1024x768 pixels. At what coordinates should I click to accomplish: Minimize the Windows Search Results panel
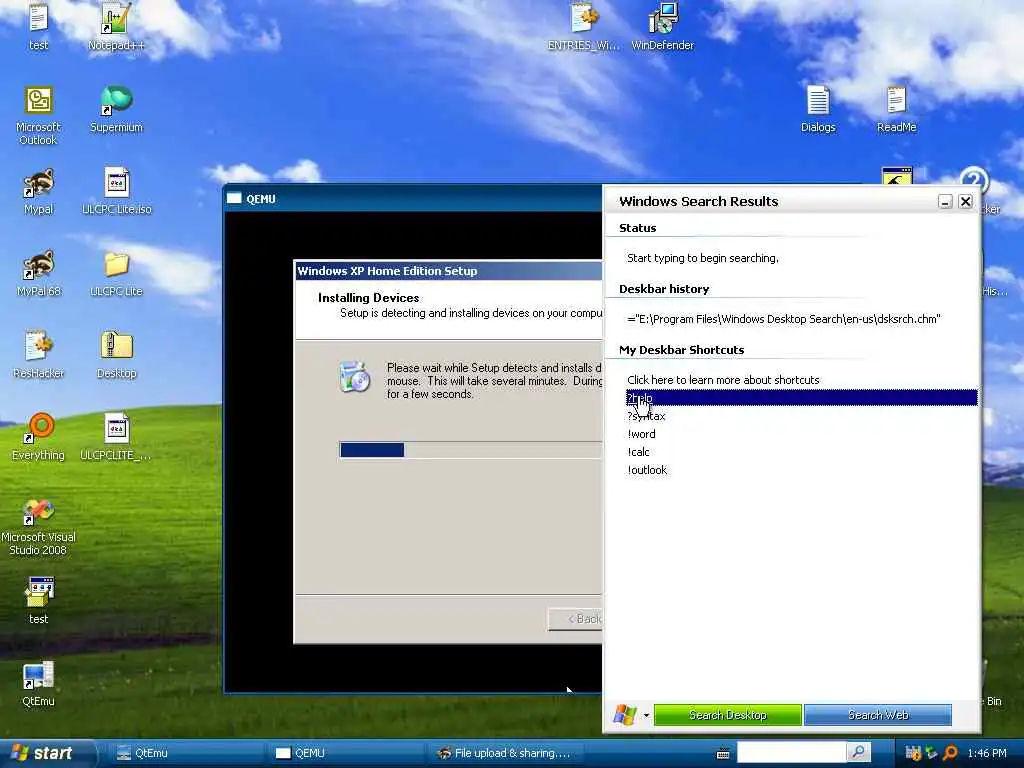[945, 202]
